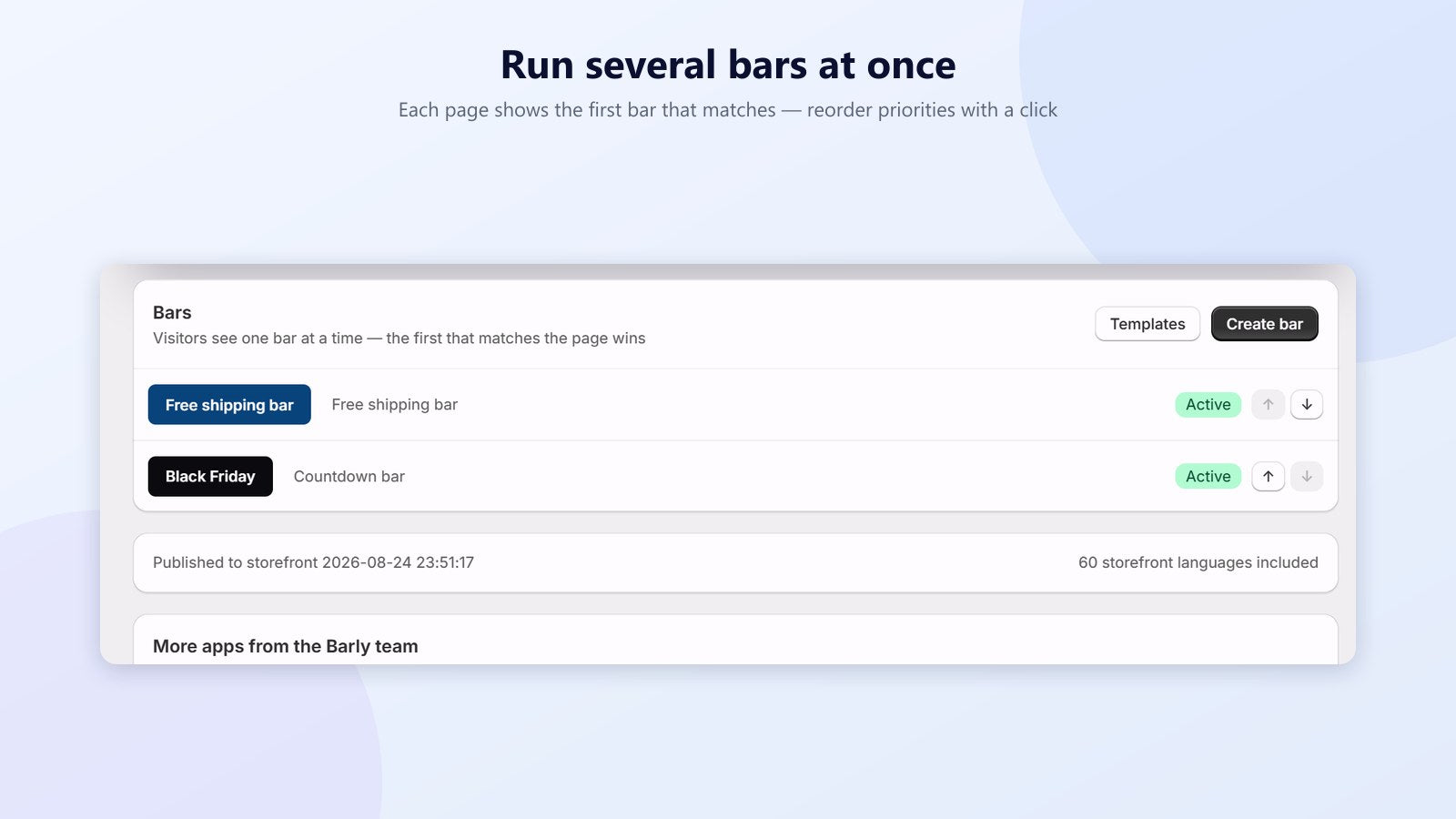This screenshot has width=1456, height=819.
Task: Click Active badge on Free shipping bar
Action: [1208, 404]
